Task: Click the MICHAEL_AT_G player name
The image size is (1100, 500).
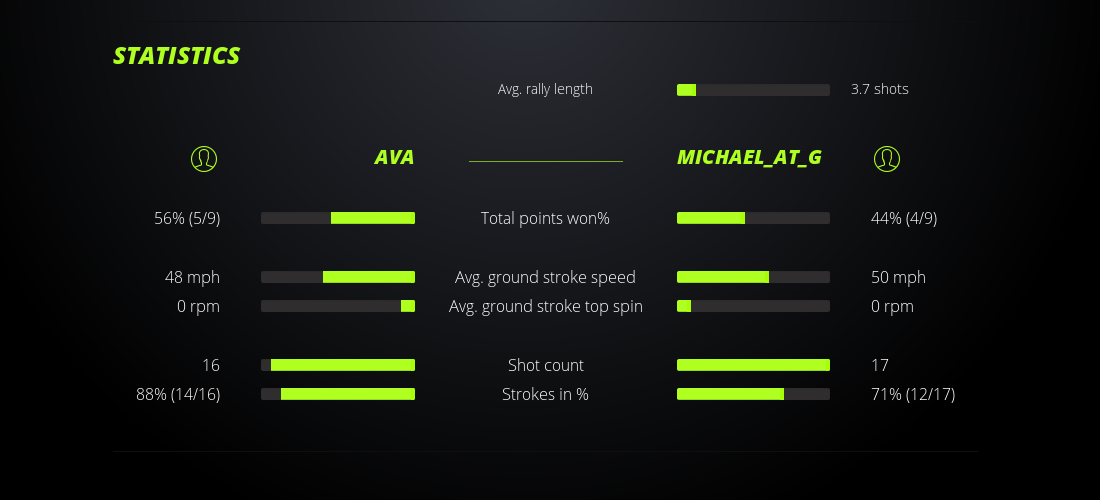Action: click(x=749, y=158)
